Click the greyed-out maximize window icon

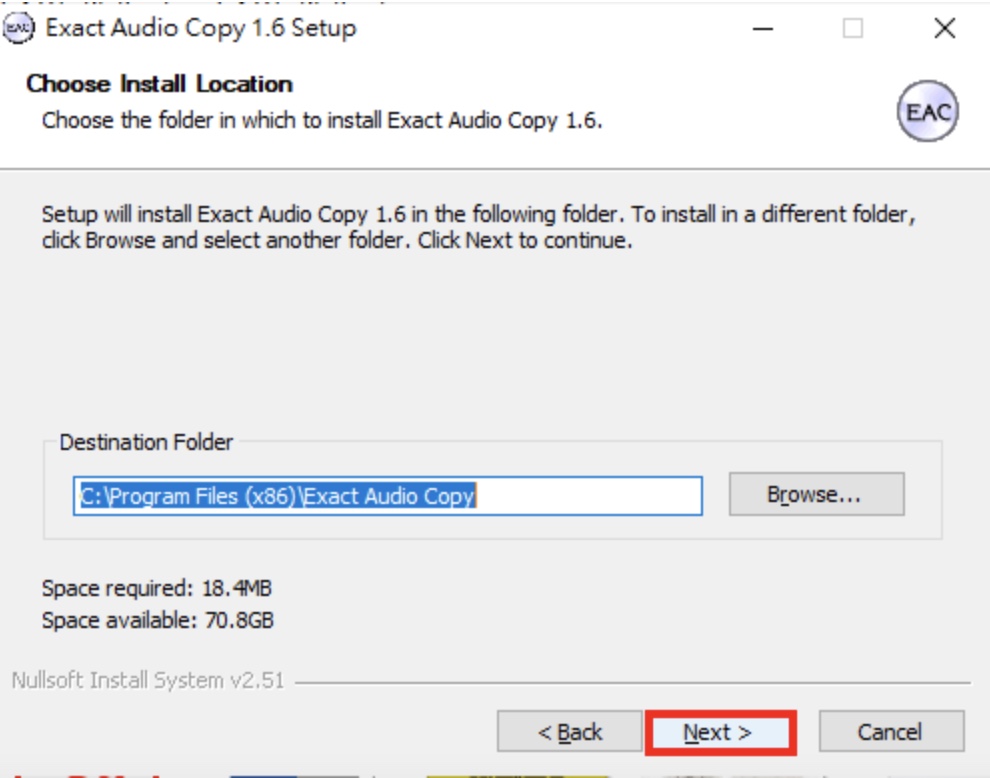[x=852, y=28]
